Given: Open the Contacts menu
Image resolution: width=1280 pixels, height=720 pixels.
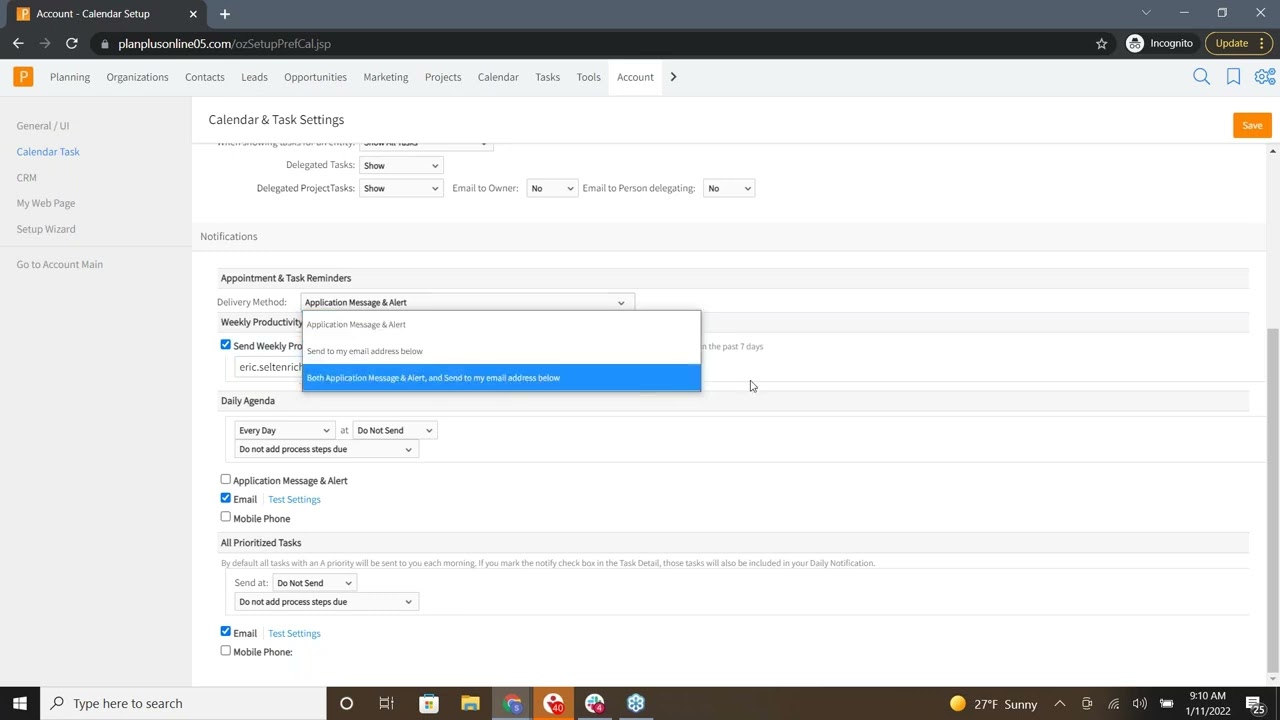Looking at the screenshot, I should [204, 77].
